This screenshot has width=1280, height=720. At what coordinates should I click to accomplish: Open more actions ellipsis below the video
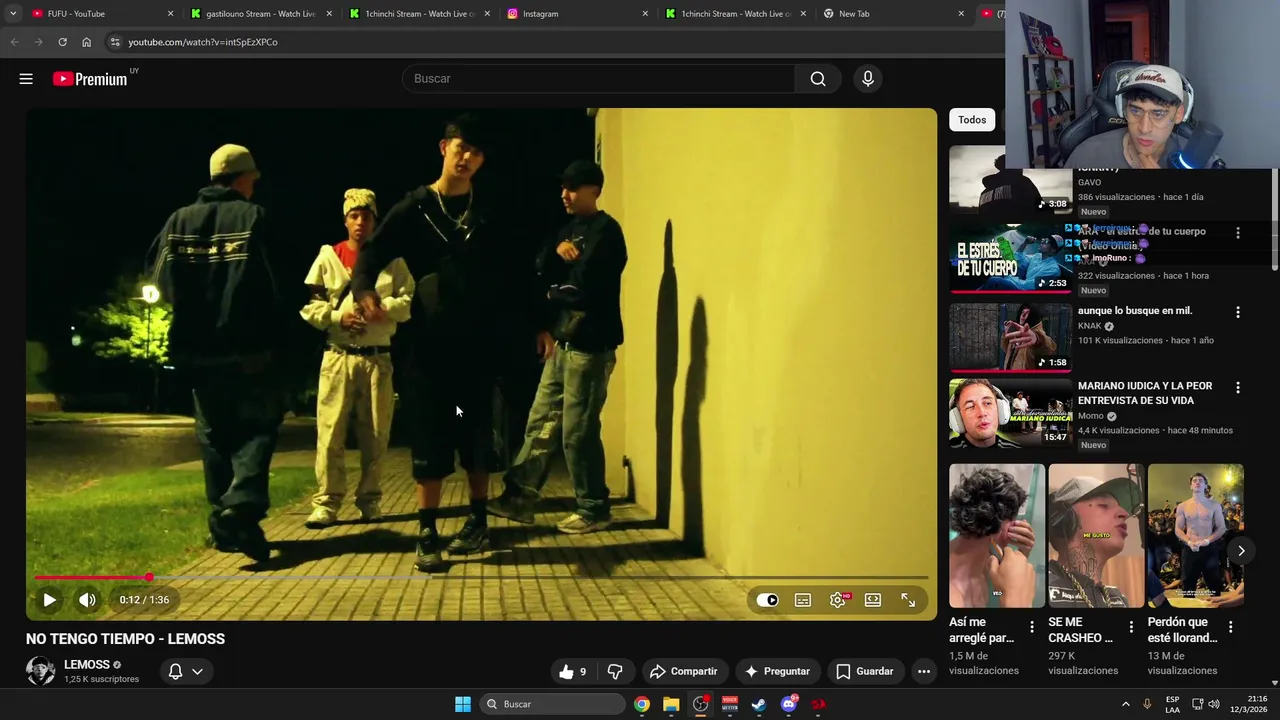pyautogui.click(x=924, y=672)
